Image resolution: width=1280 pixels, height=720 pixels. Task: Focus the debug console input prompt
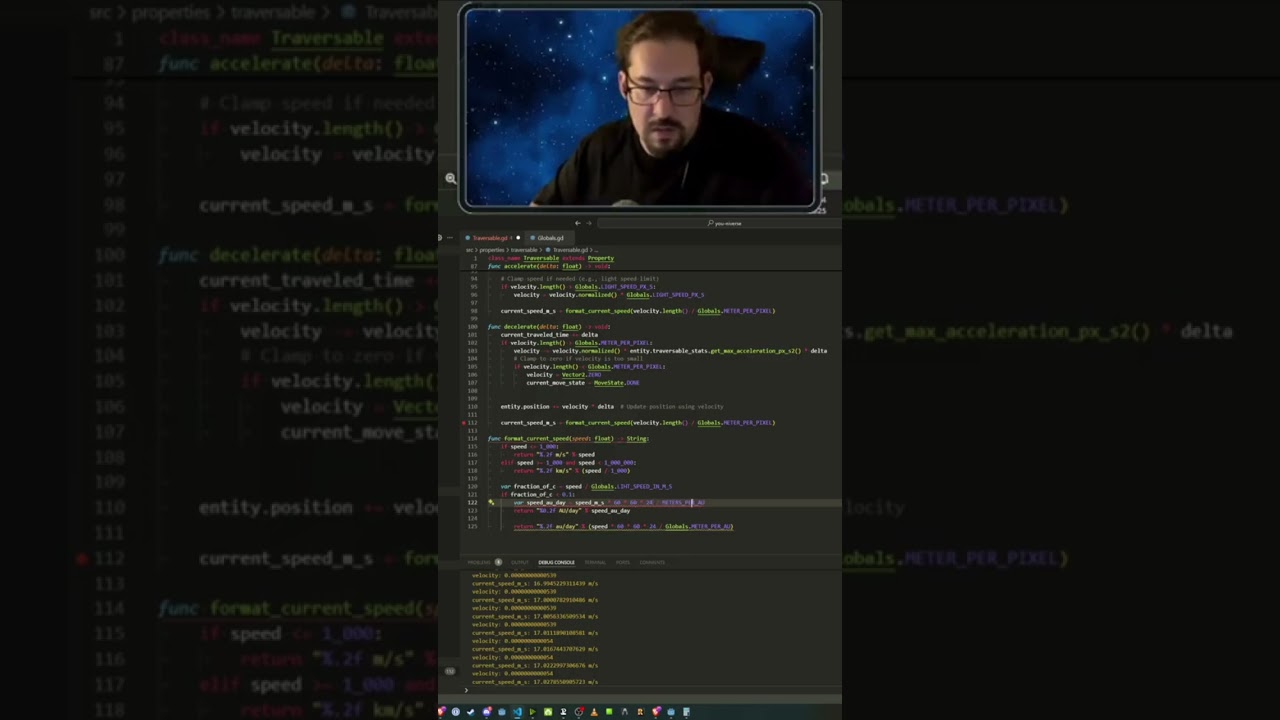[x=650, y=690]
